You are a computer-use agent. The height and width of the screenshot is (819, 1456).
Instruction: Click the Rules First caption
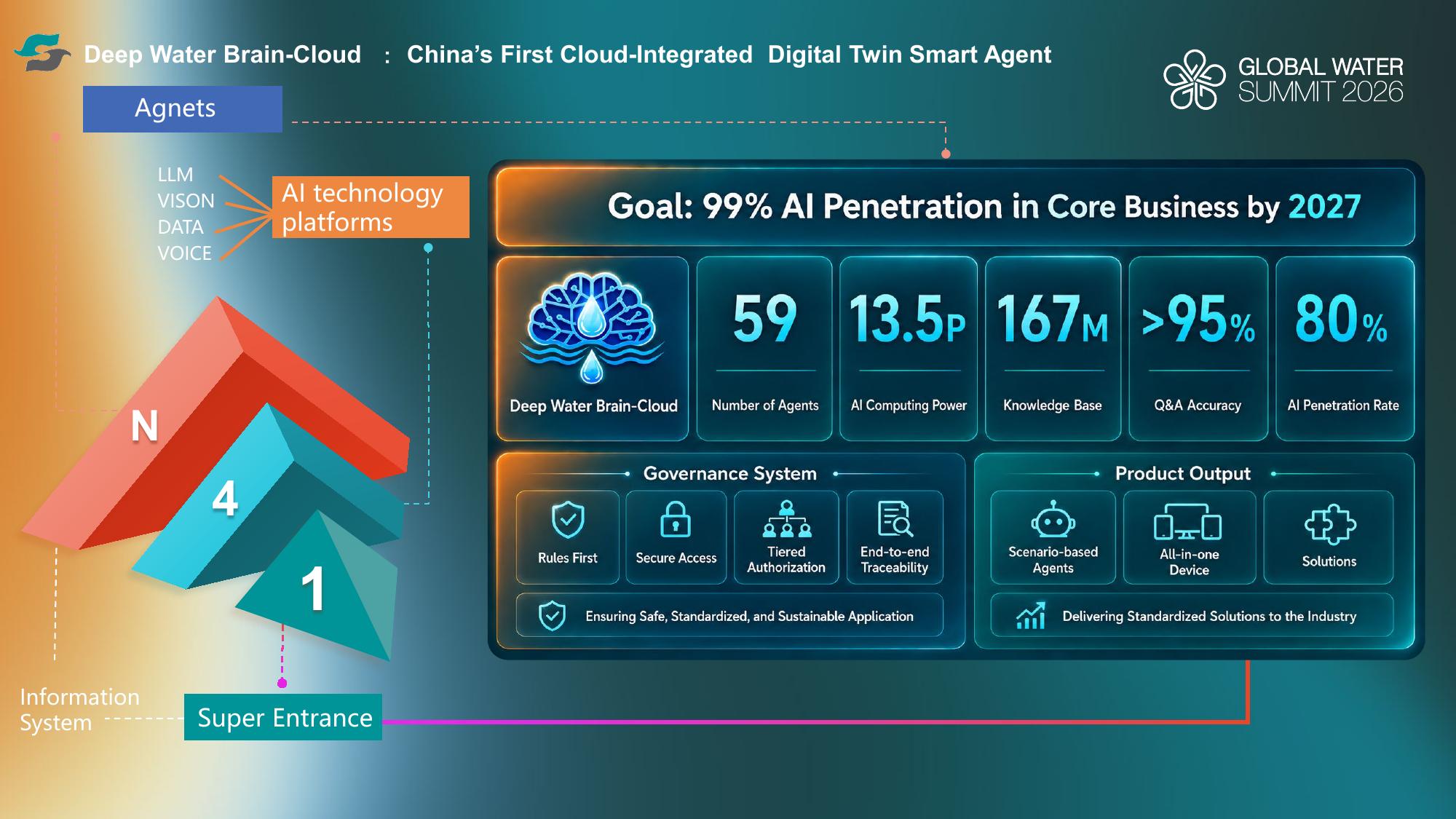567,558
